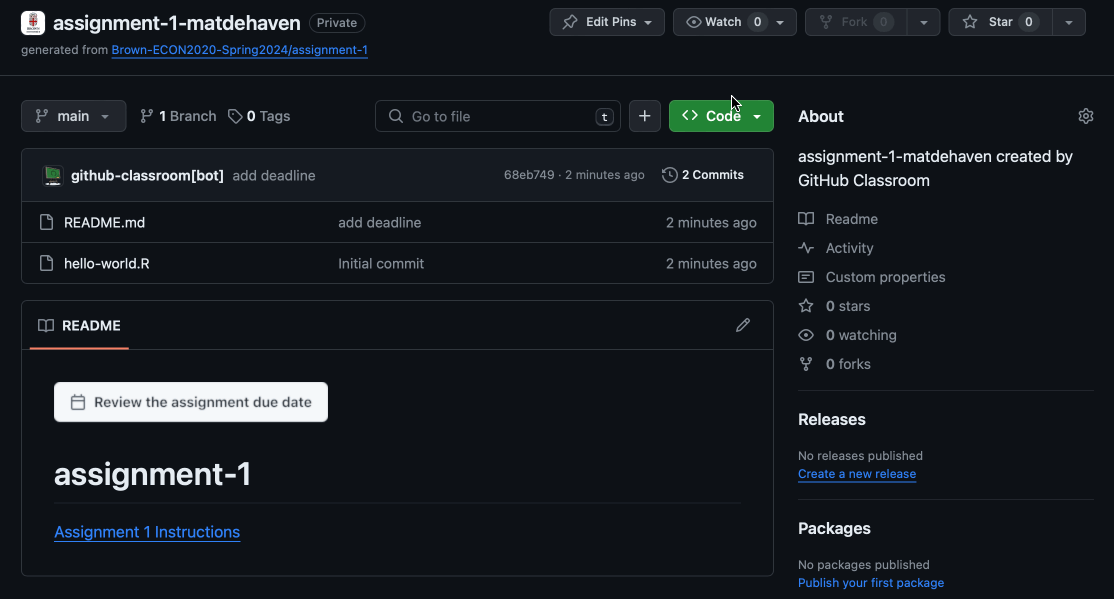
Task: Click the repository owner avatar icon
Action: pos(33,22)
